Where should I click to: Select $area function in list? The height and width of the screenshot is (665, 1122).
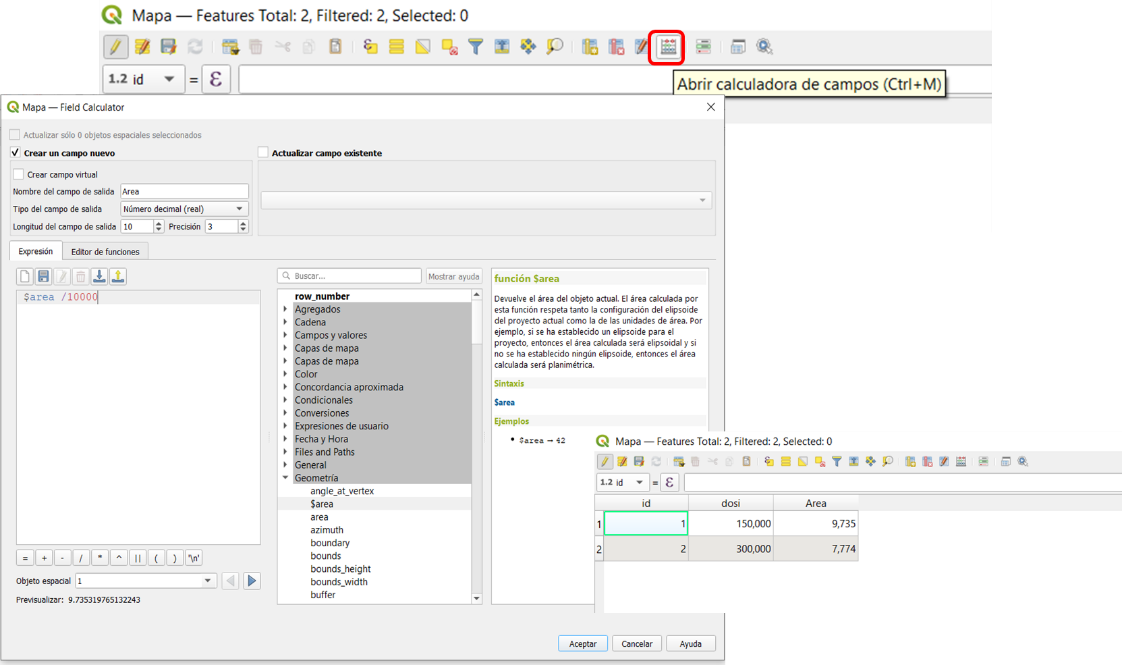[x=322, y=504]
